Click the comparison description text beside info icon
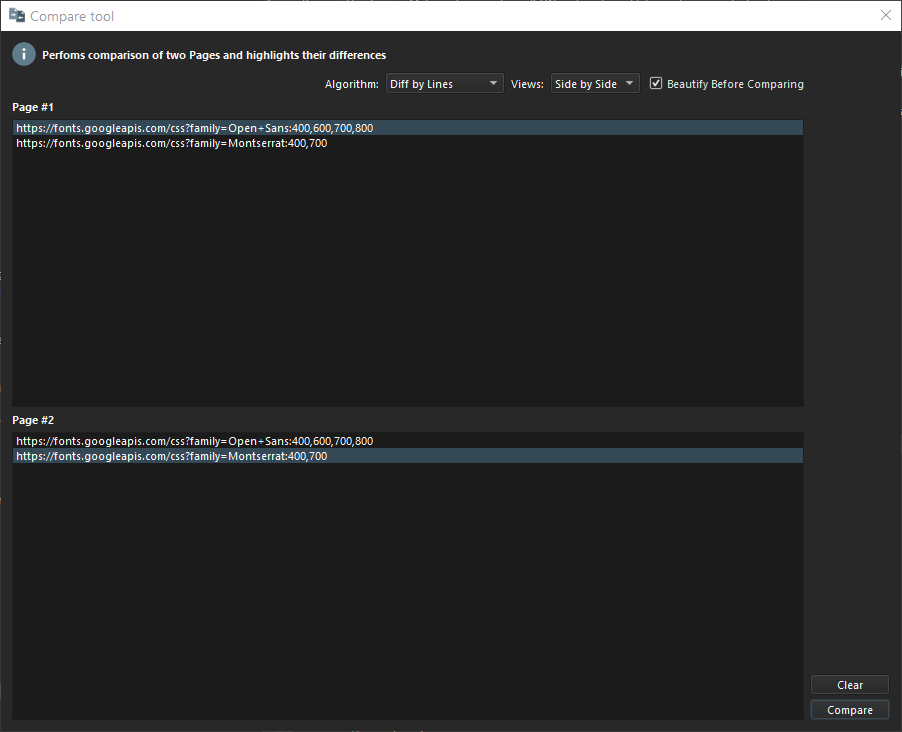This screenshot has width=902, height=732. (x=214, y=55)
